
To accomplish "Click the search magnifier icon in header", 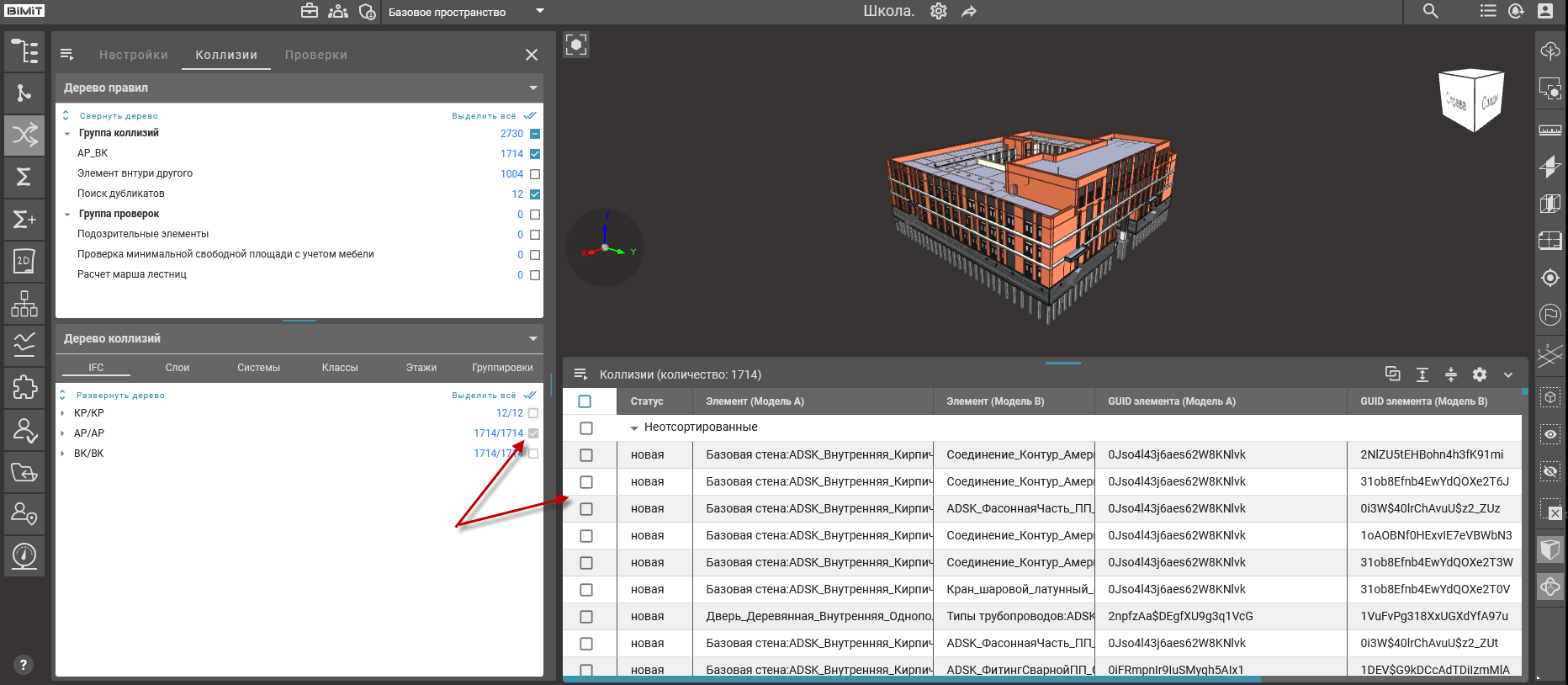I will point(1430,11).
